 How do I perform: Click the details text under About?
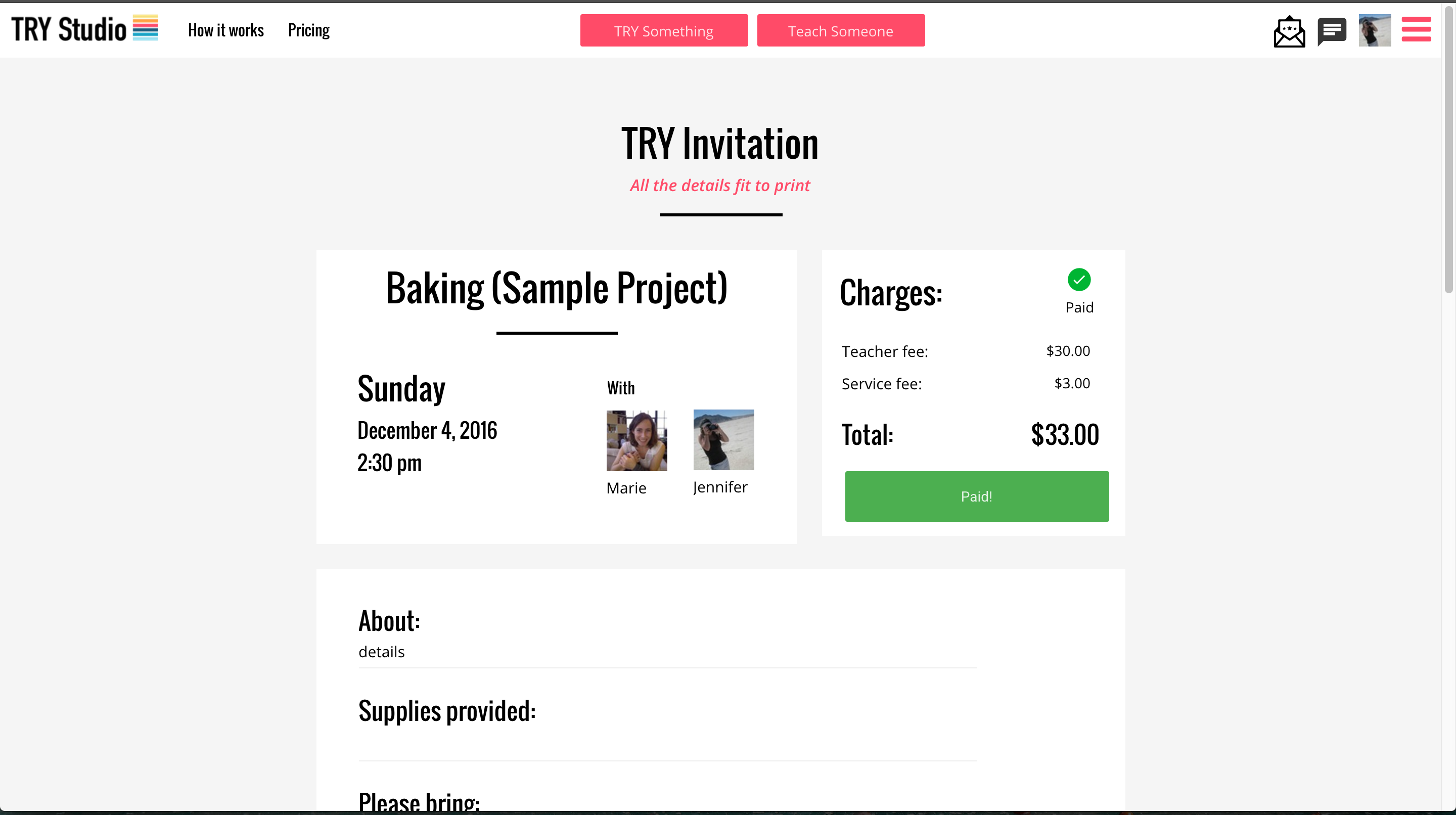point(382,651)
